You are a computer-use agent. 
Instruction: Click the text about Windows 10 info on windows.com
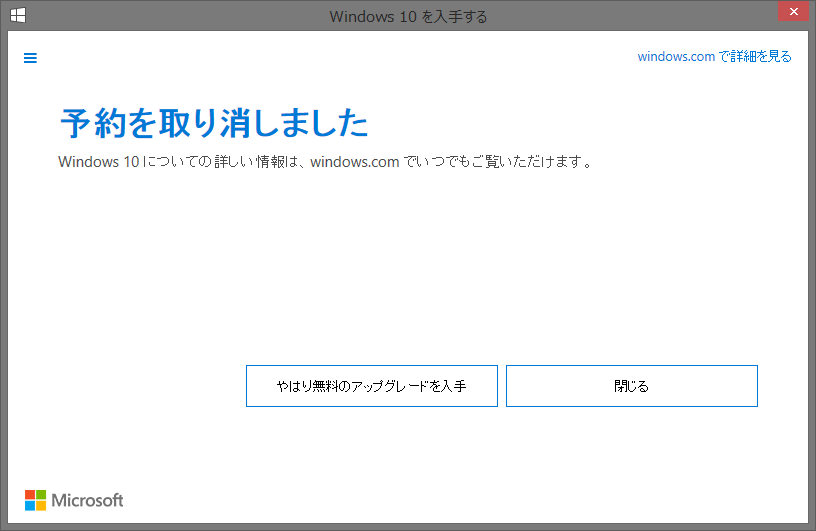325,162
